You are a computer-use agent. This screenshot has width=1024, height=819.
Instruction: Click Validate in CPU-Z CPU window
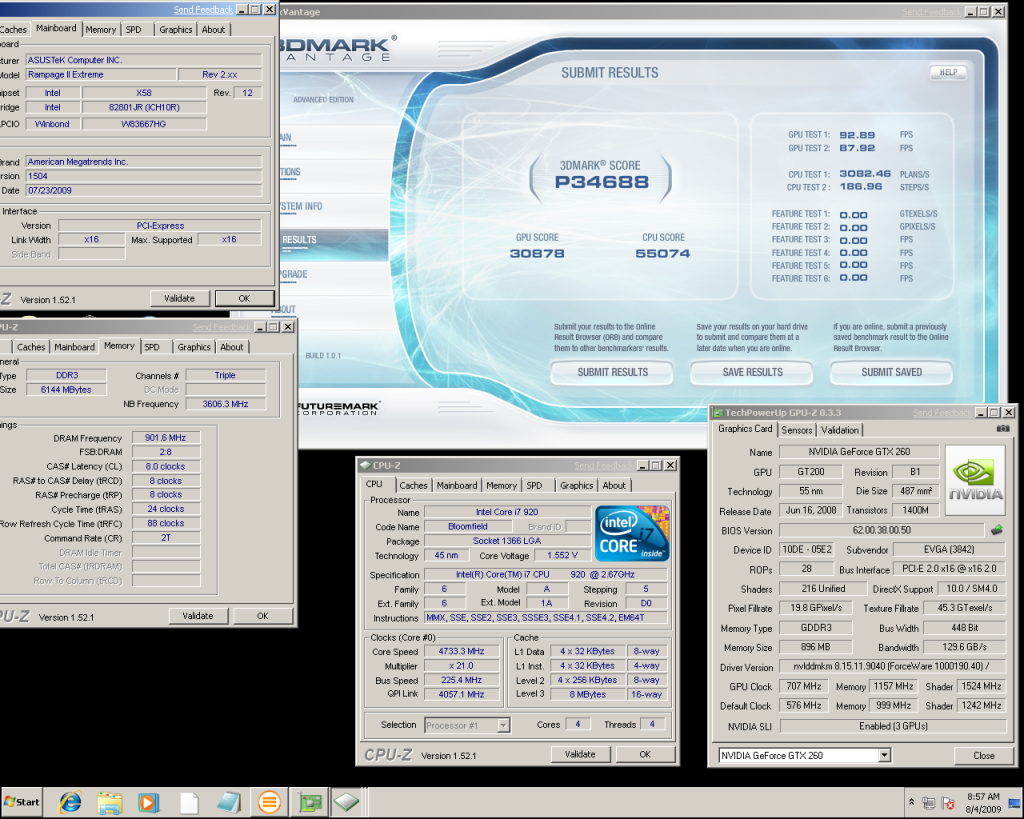(580, 754)
